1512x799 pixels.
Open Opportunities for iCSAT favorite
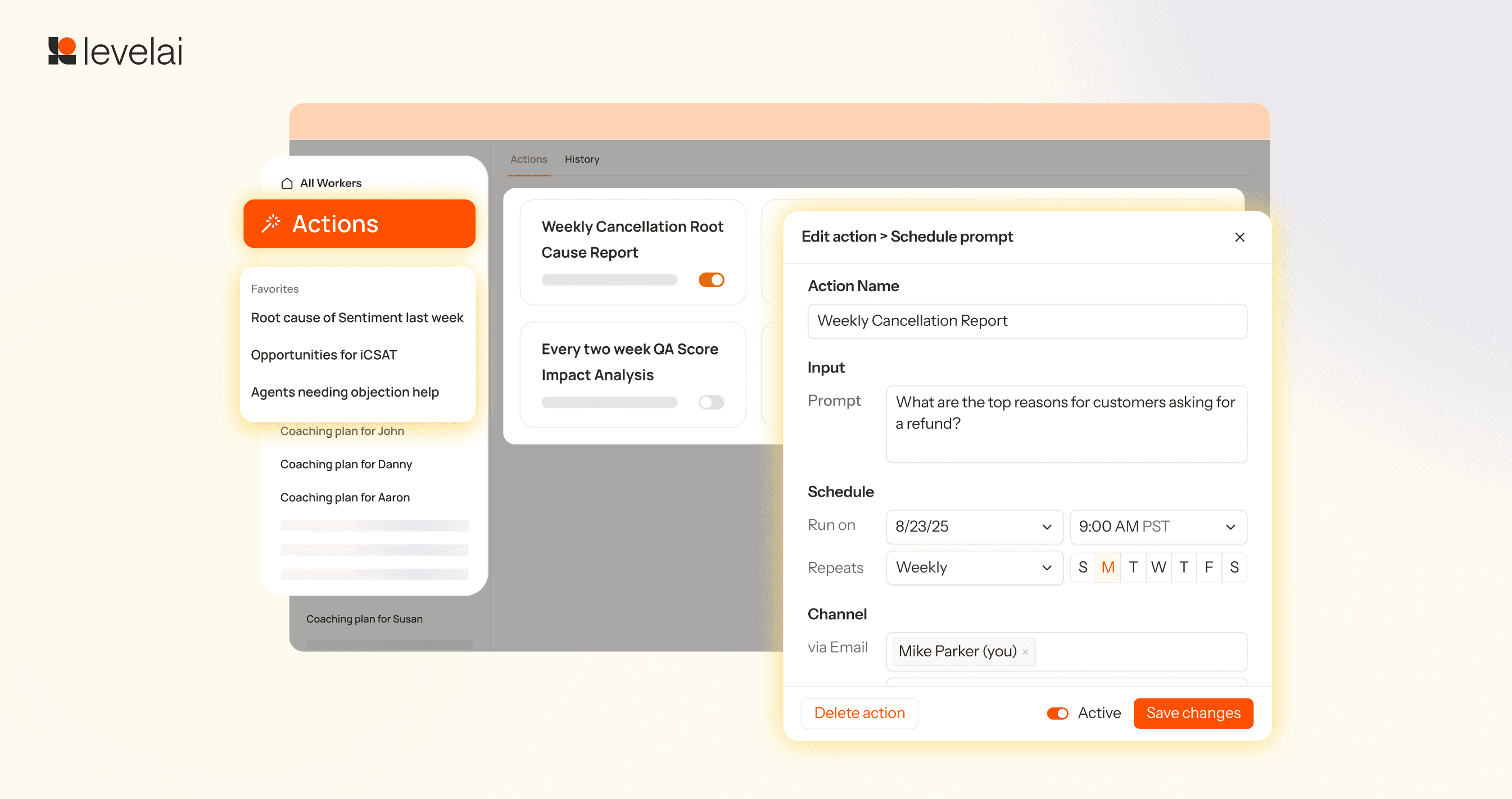pyautogui.click(x=323, y=355)
